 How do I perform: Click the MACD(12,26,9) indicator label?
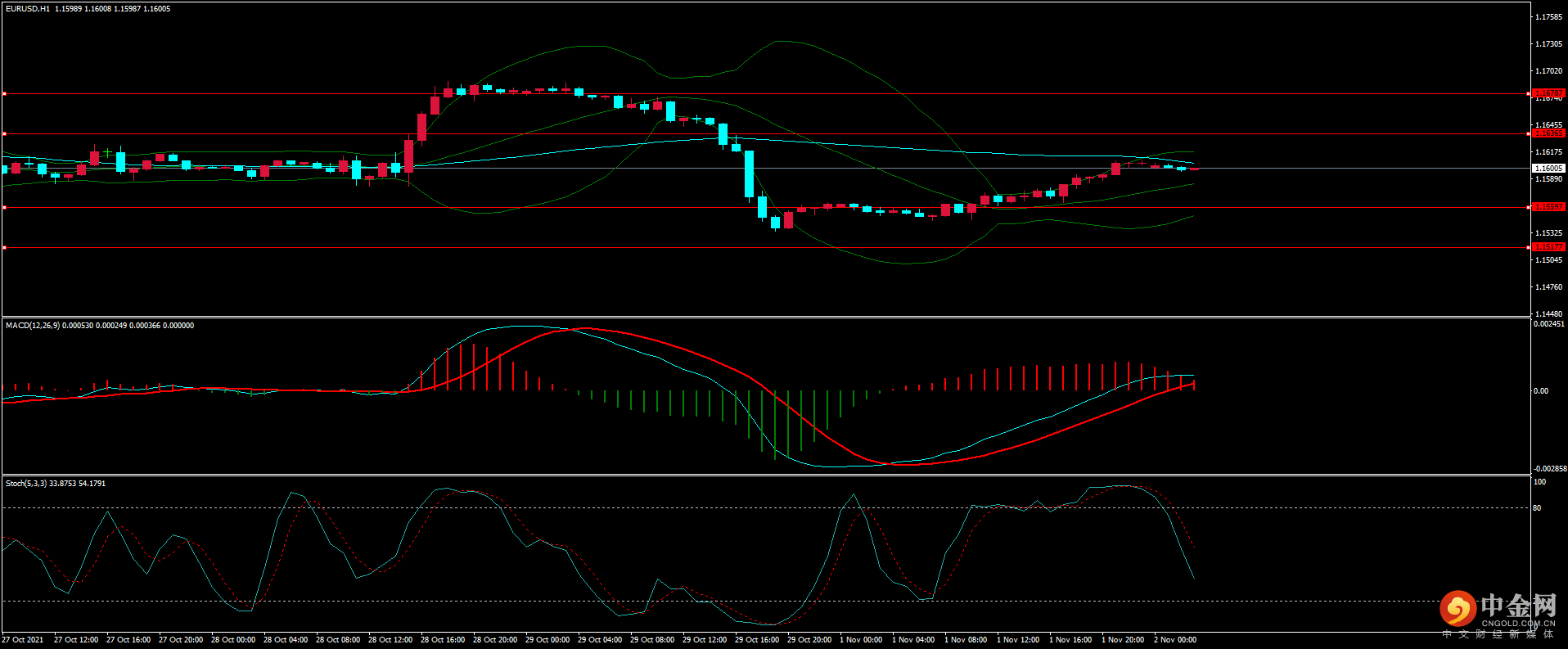pyautogui.click(x=32, y=326)
